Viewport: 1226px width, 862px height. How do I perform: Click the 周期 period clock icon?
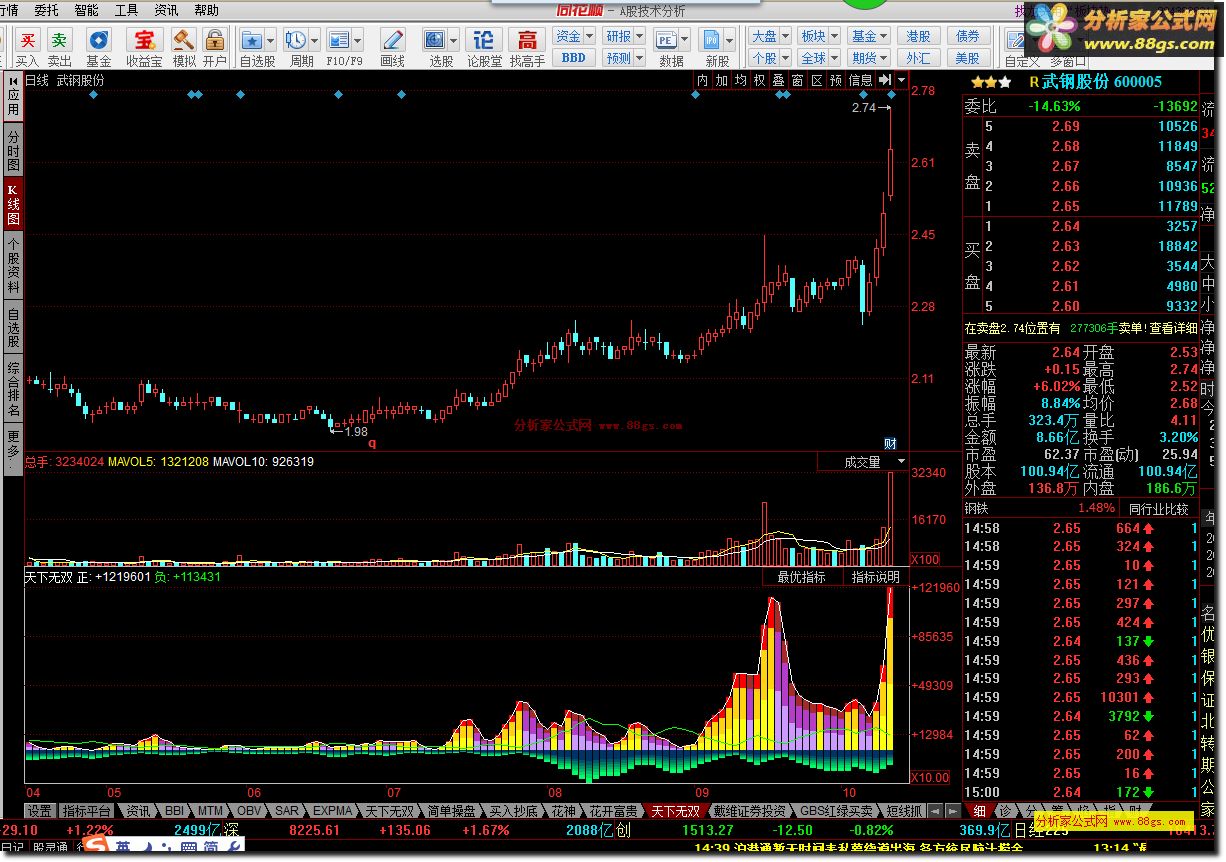pos(295,40)
